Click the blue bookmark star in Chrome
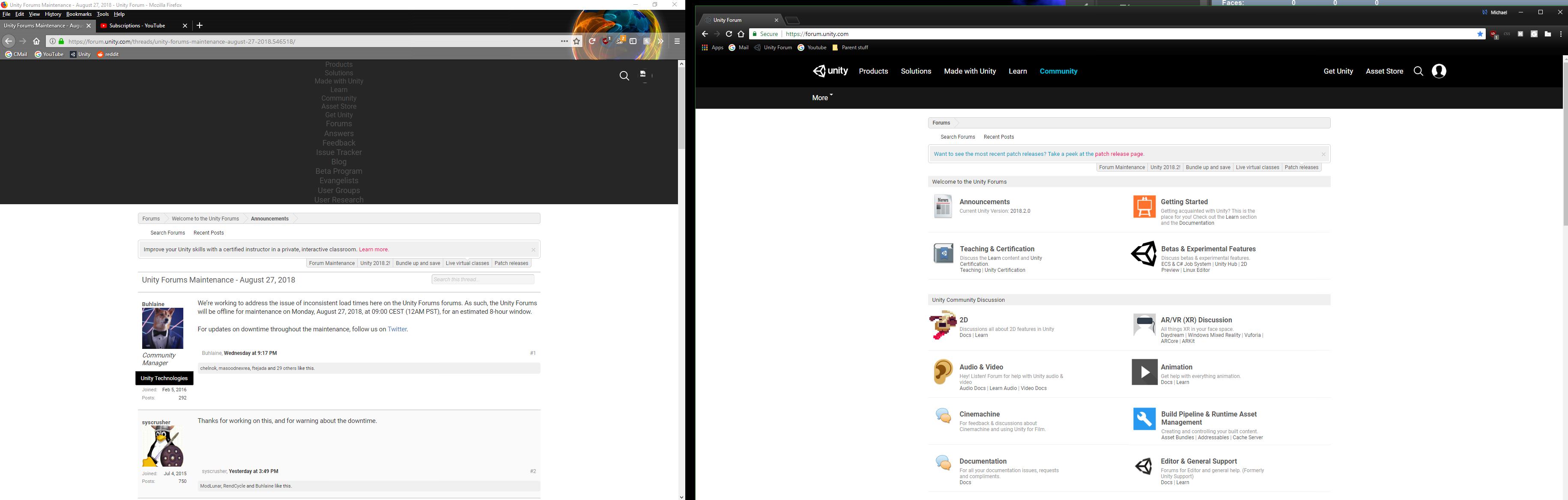The width and height of the screenshot is (1568, 500). point(1480,34)
